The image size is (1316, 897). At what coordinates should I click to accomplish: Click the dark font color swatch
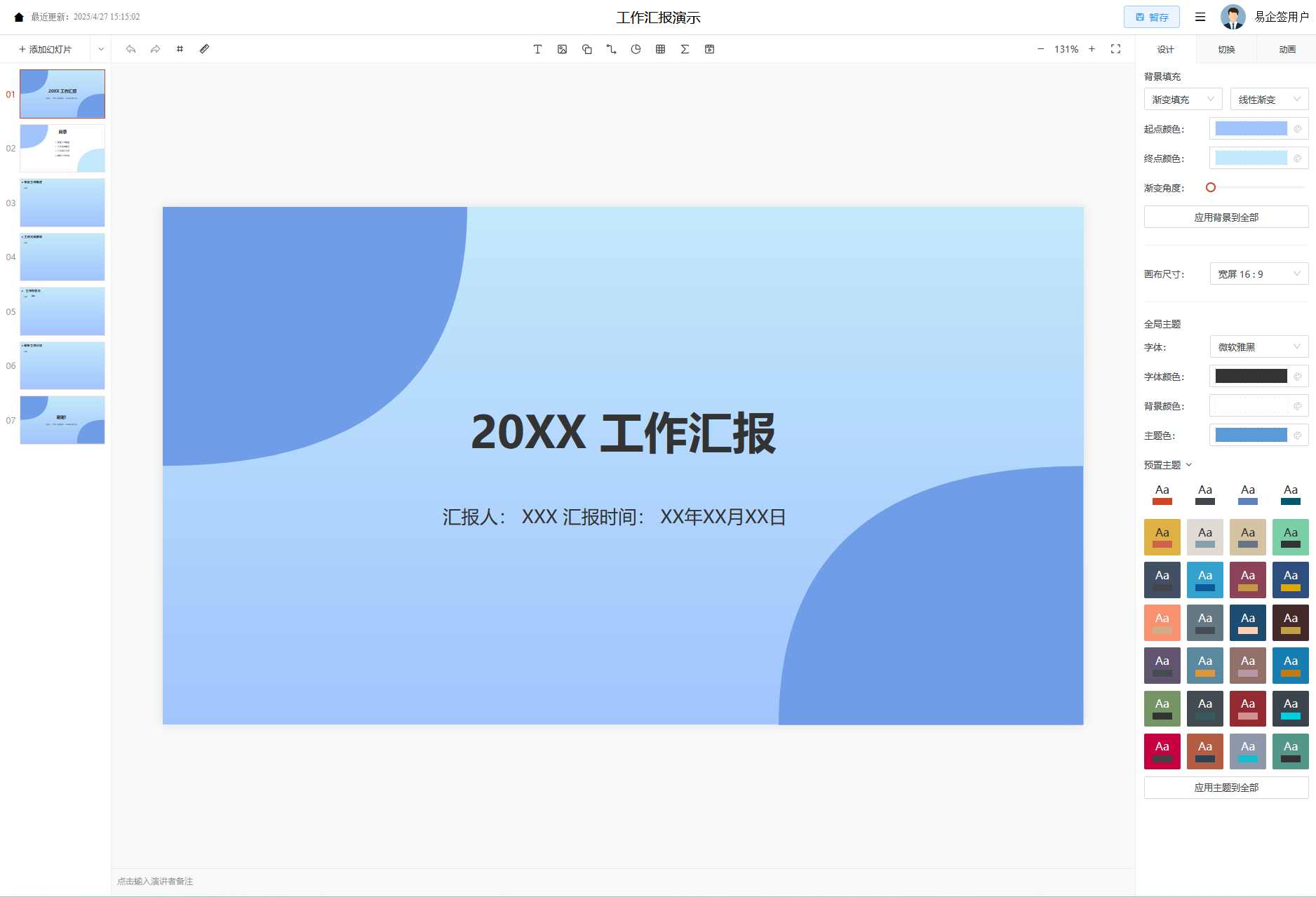click(x=1251, y=377)
